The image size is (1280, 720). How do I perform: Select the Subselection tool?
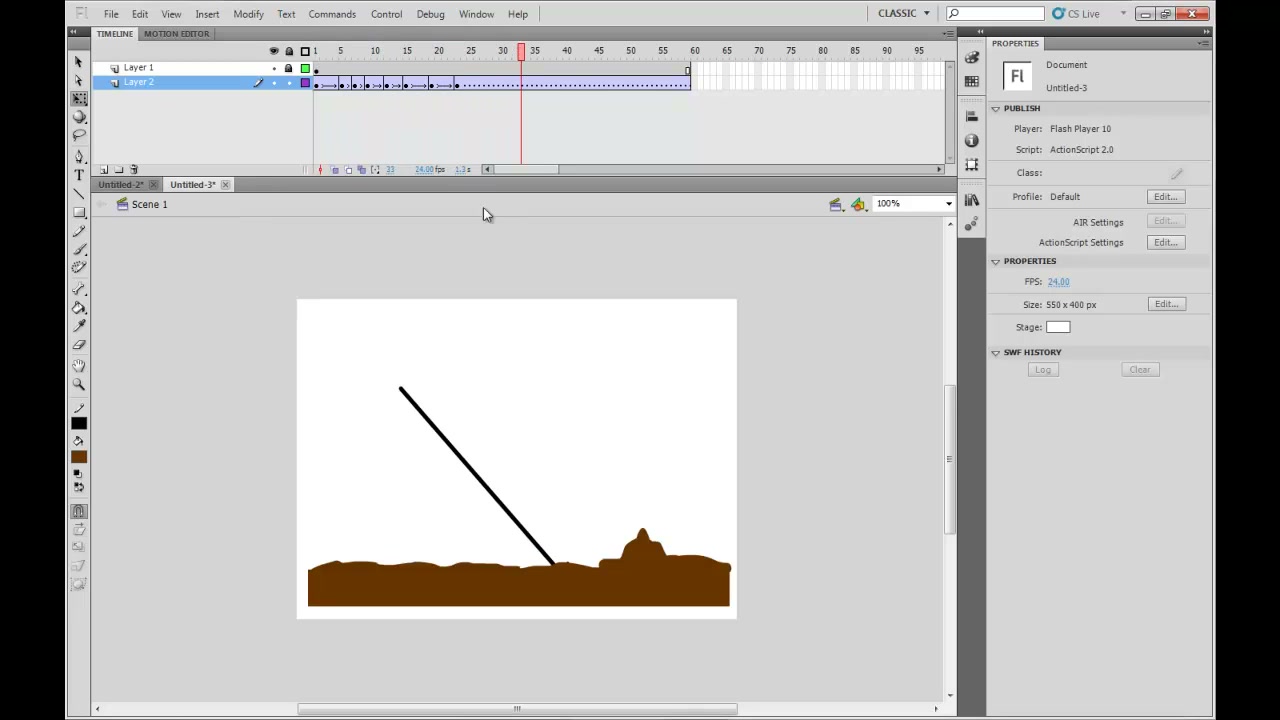pyautogui.click(x=79, y=81)
